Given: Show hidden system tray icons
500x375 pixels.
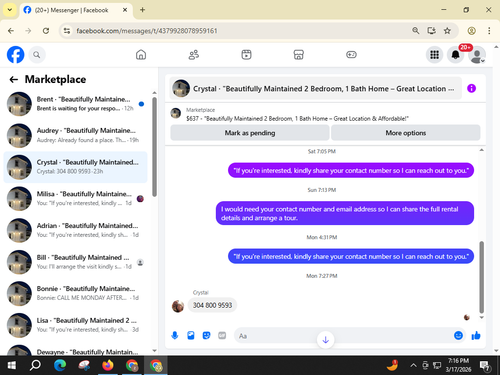Looking at the screenshot, I should point(413,366).
